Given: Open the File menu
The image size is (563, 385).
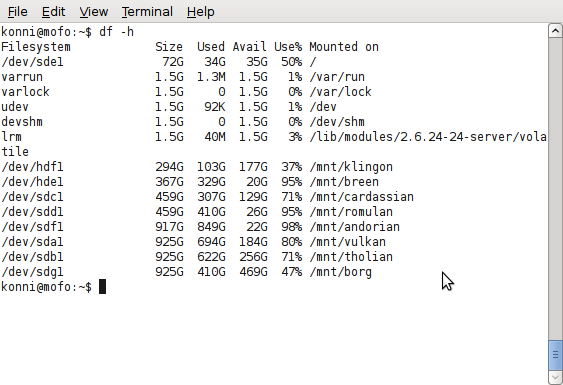Looking at the screenshot, I should [x=18, y=12].
